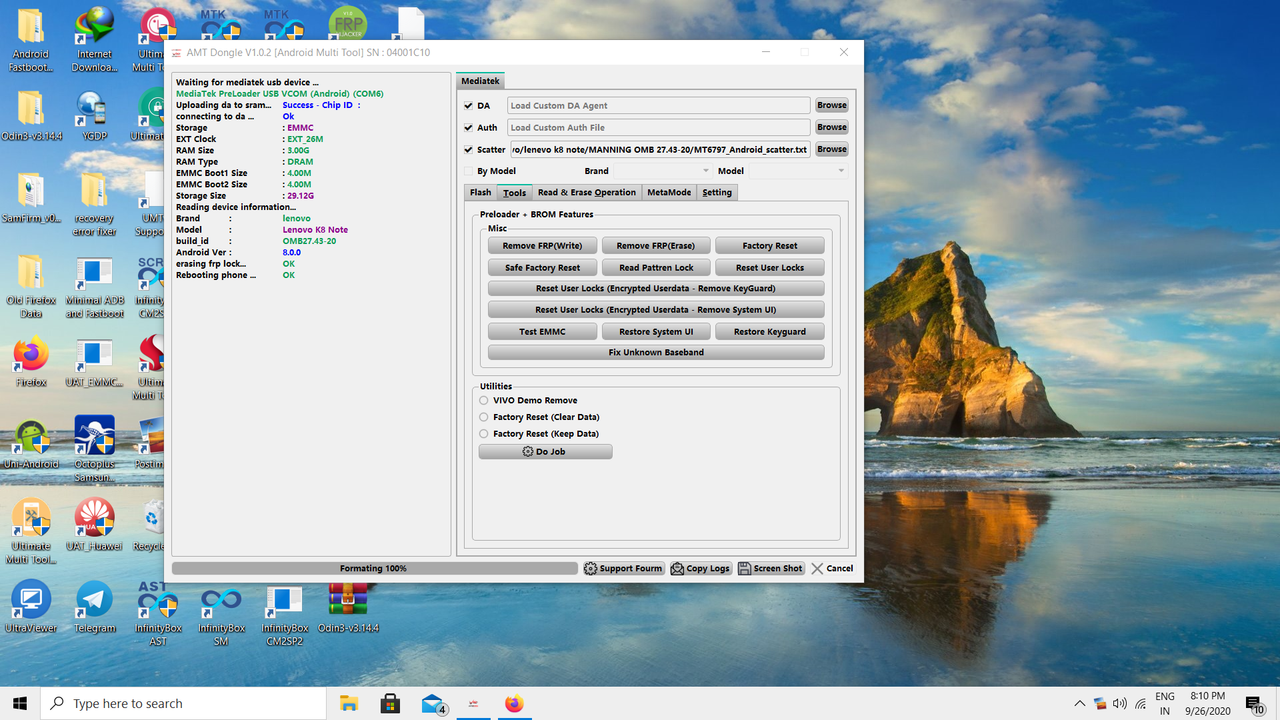Open Firefox from the taskbar
1280x720 pixels.
click(x=514, y=704)
